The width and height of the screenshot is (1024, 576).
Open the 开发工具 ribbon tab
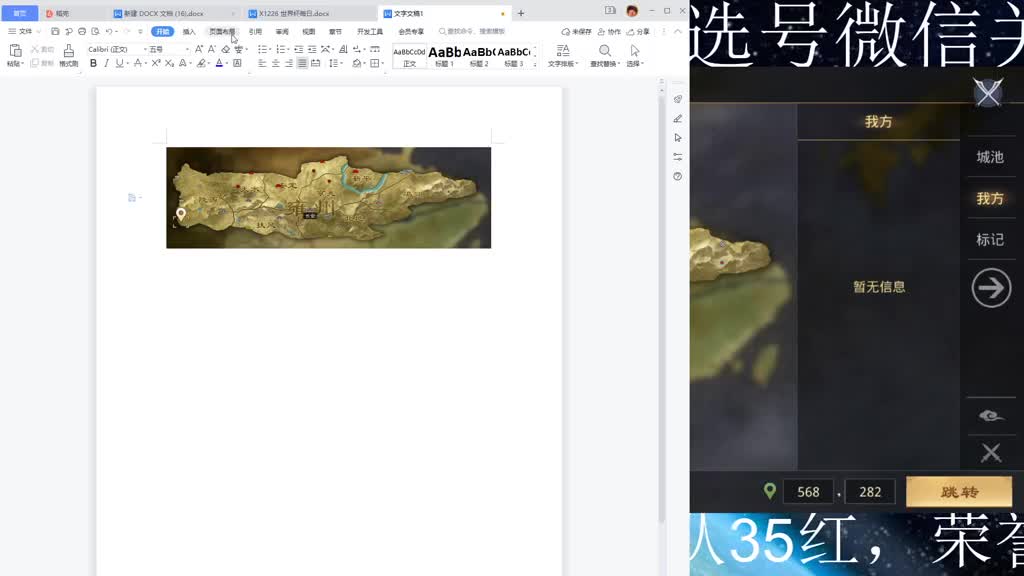pos(370,31)
